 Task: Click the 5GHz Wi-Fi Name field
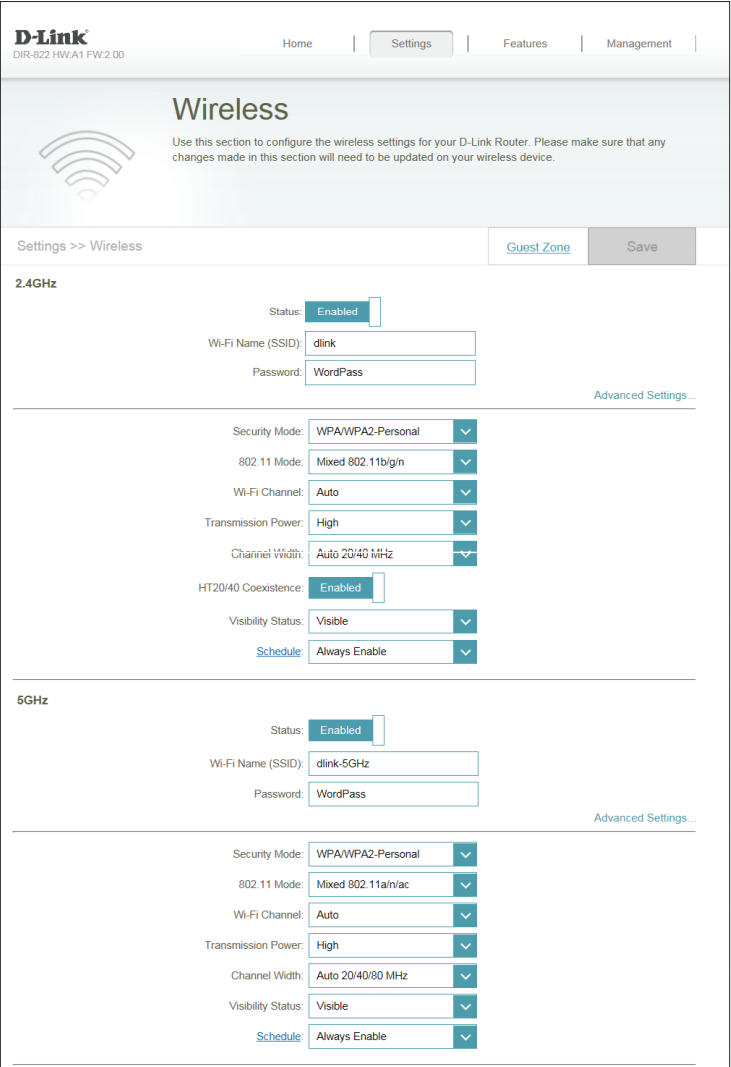(x=393, y=764)
